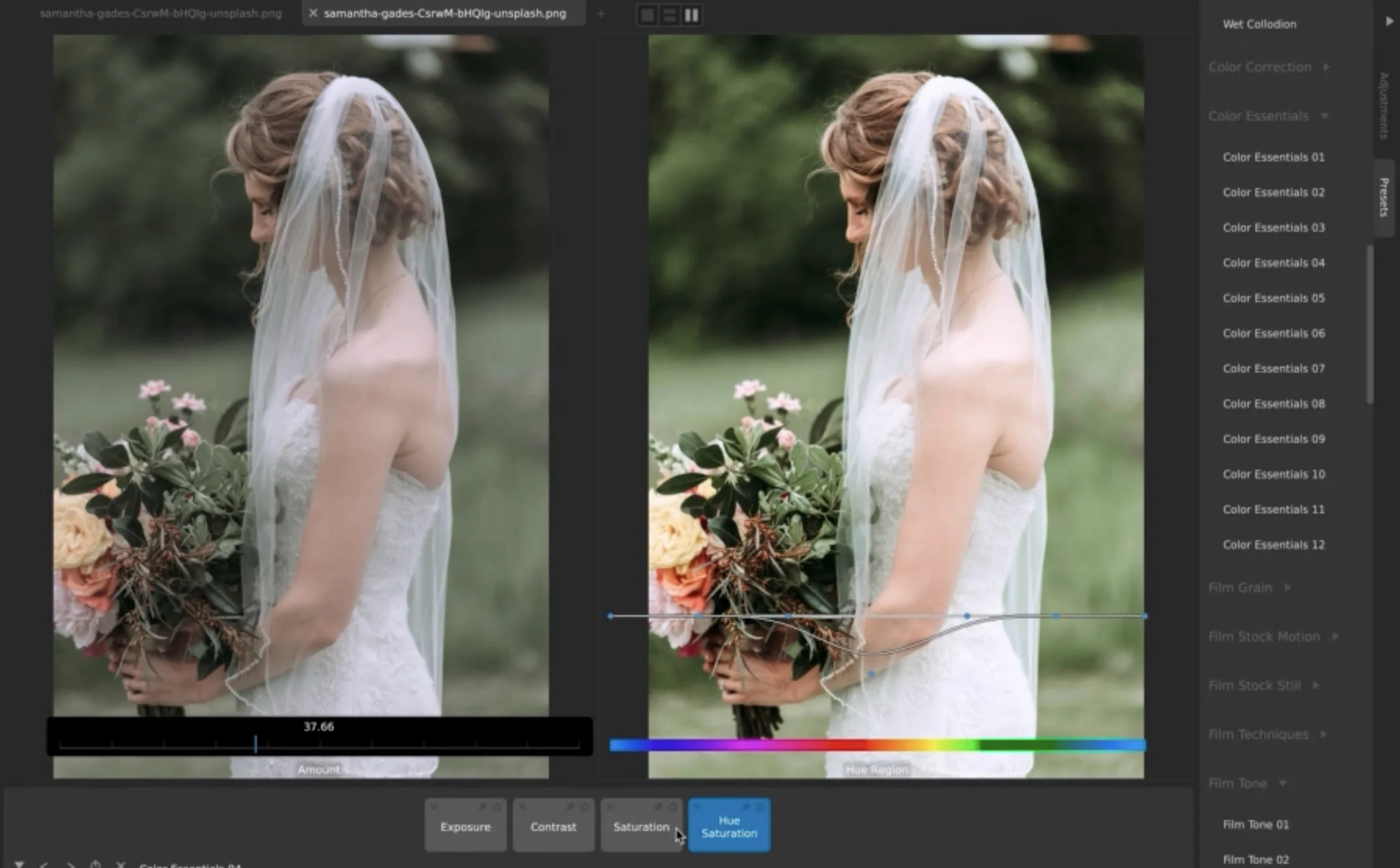Remove the Exposure node with its X icon
This screenshot has height=868, width=1400.
pyautogui.click(x=434, y=807)
